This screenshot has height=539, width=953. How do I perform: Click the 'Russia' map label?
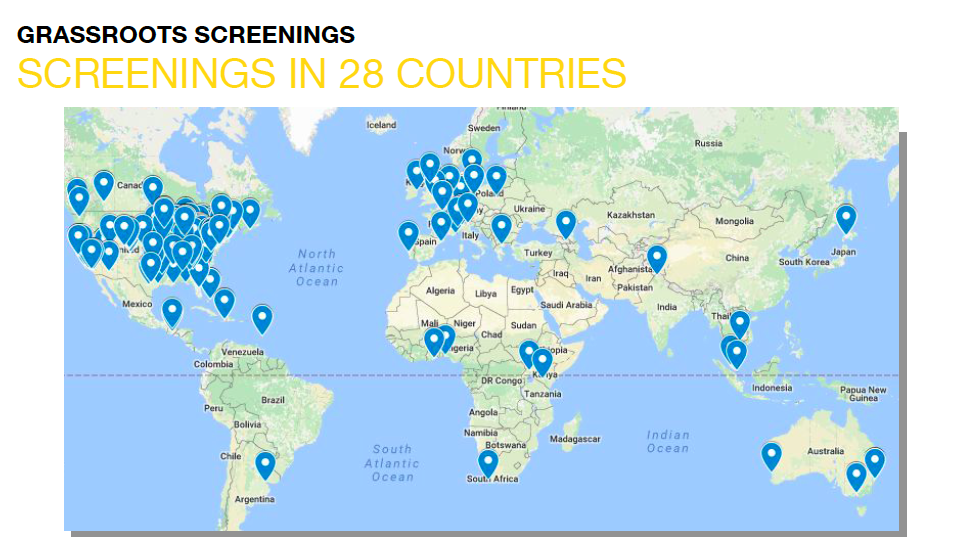709,143
